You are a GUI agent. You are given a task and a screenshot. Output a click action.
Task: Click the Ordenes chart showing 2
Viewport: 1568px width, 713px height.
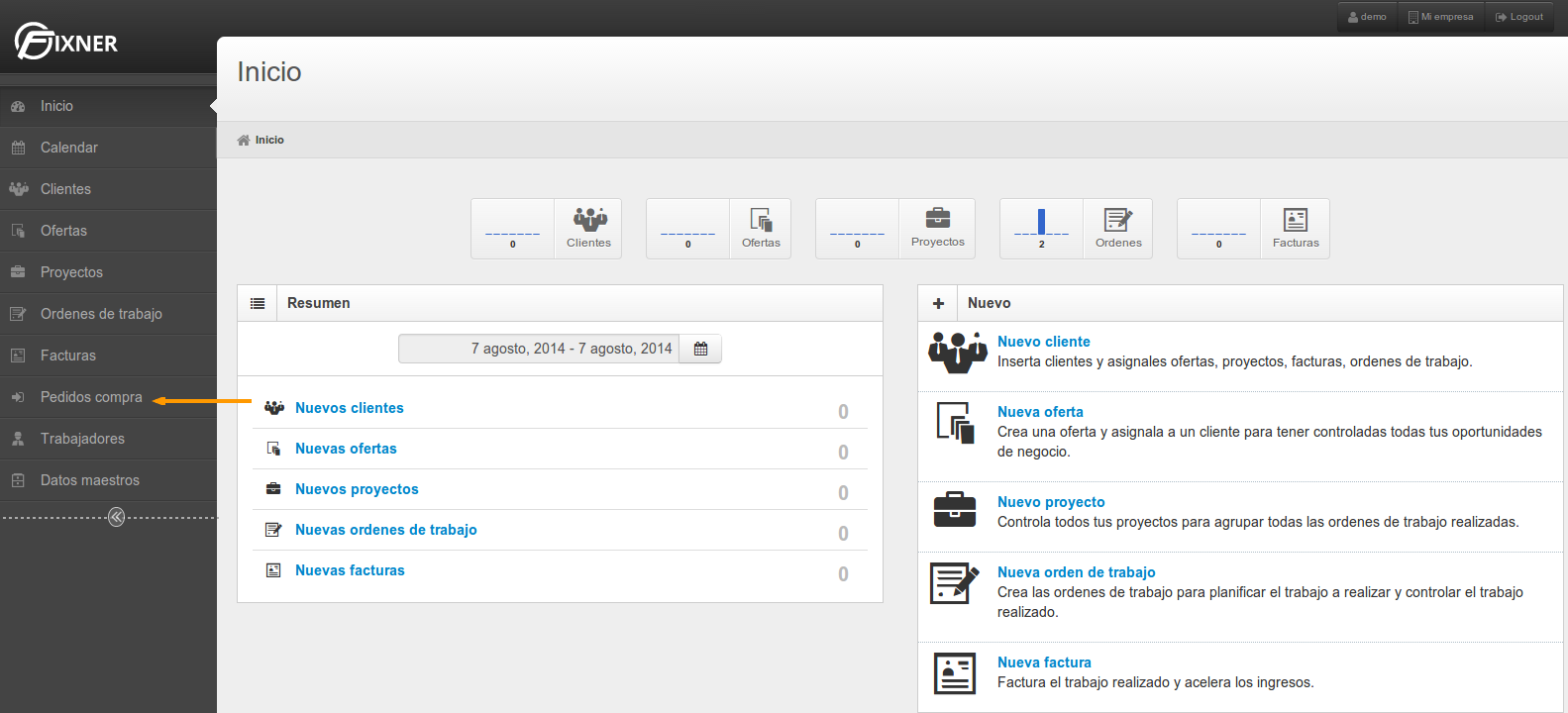[1041, 229]
